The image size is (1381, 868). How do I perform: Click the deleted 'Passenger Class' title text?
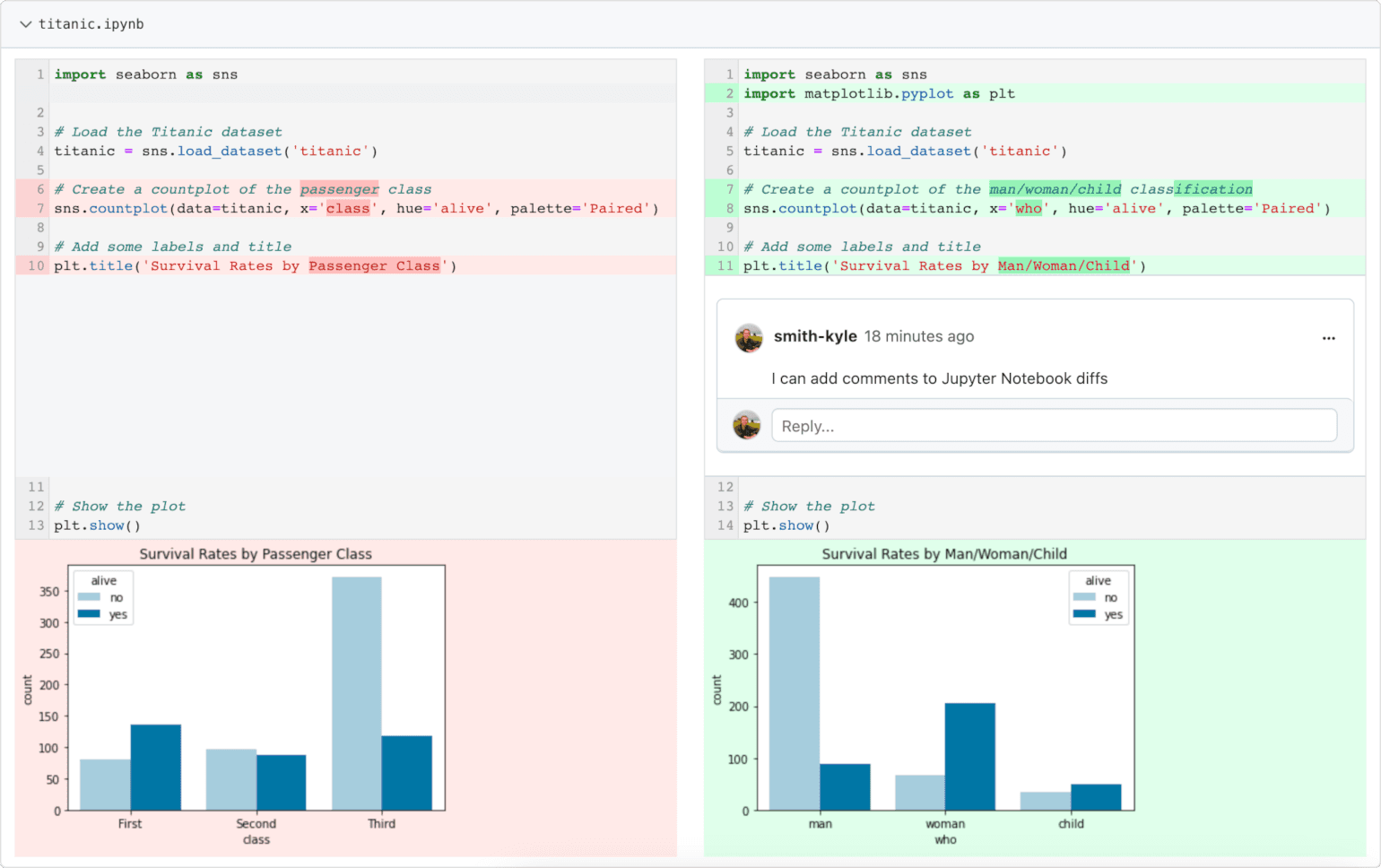[x=375, y=265]
